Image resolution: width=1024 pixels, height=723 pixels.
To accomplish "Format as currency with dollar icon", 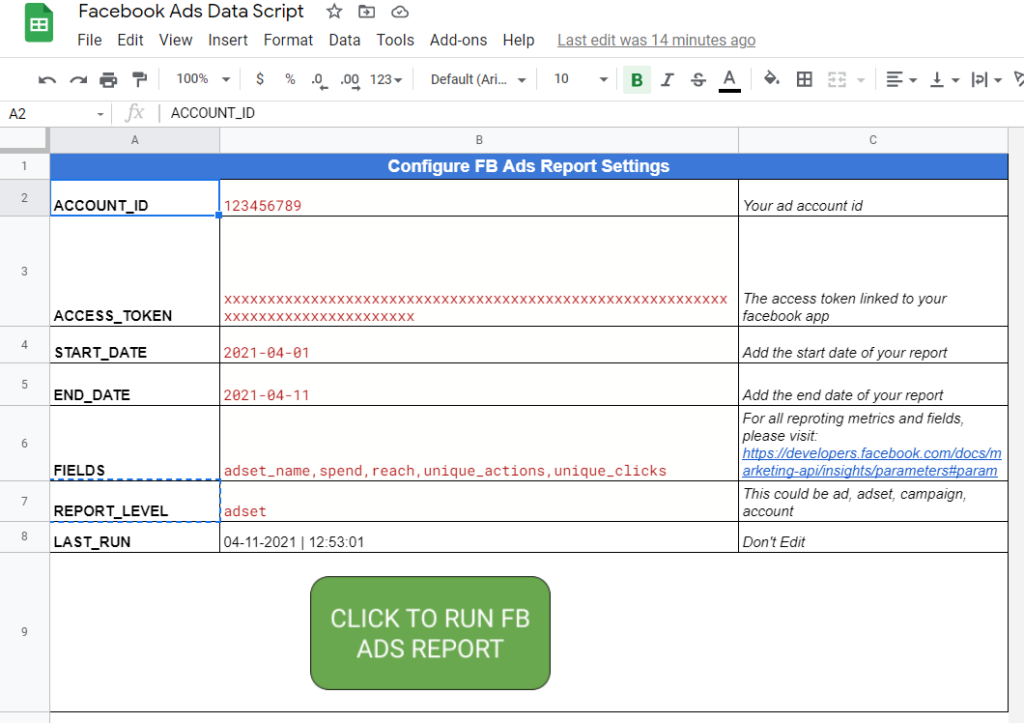I will [x=260, y=79].
